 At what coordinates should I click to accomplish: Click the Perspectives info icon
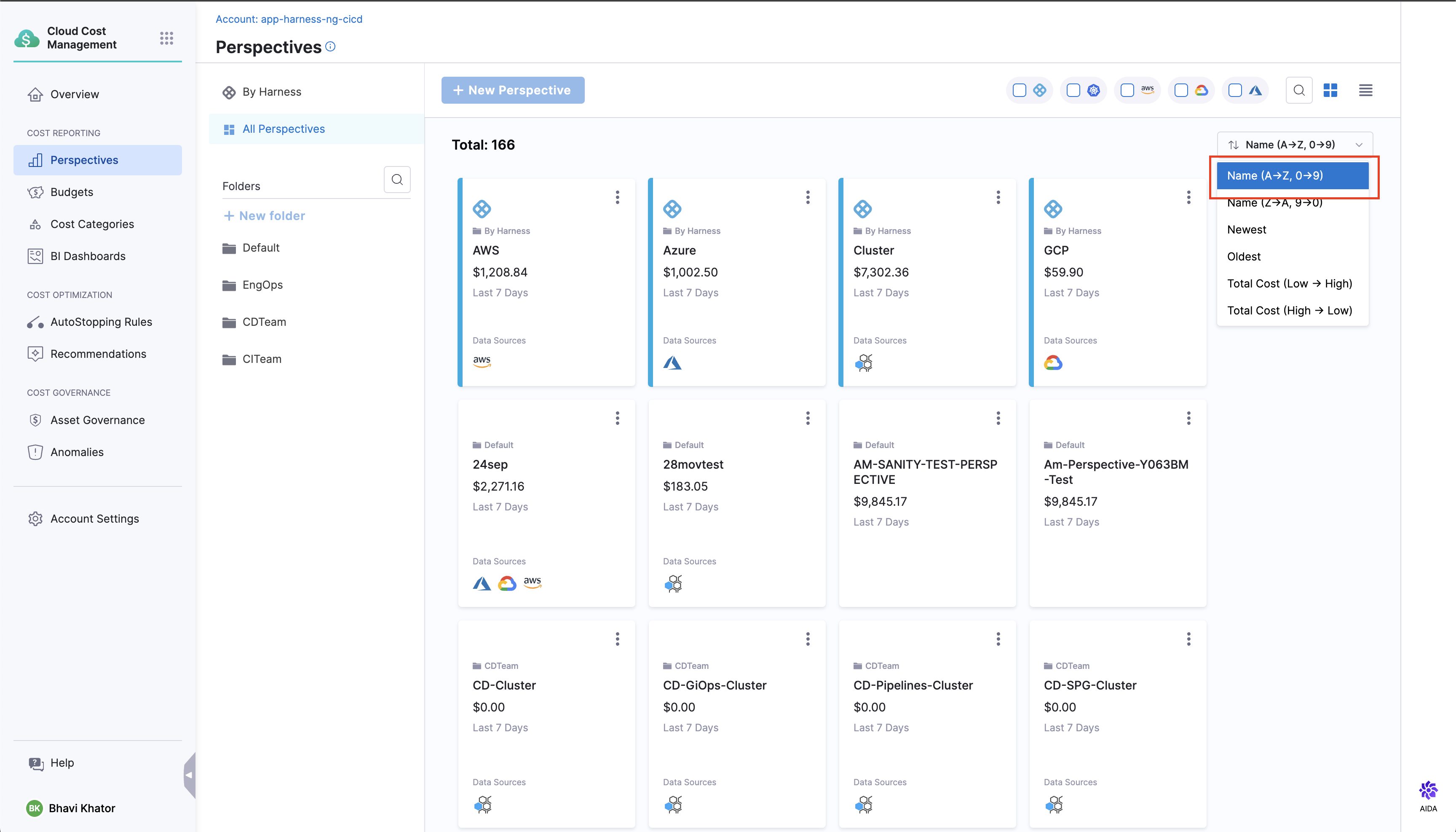coord(330,46)
